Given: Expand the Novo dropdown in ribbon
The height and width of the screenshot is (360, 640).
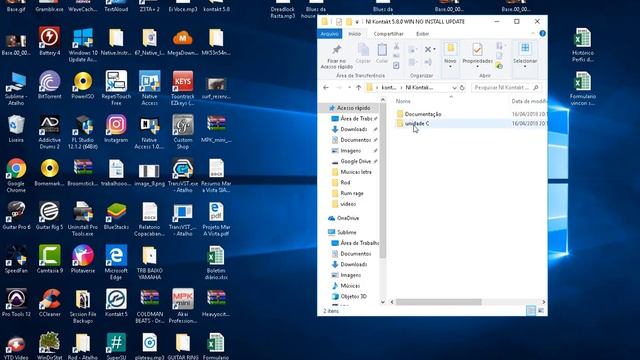Looking at the screenshot, I should pyautogui.click(x=450, y=66).
